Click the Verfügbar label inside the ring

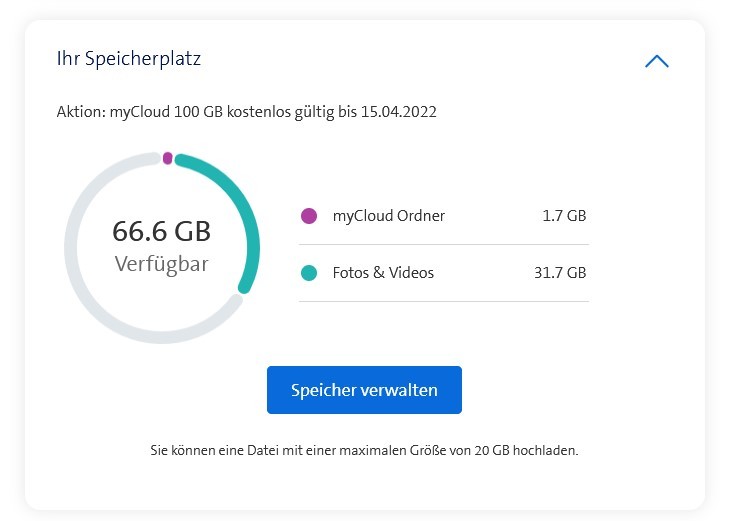162,264
